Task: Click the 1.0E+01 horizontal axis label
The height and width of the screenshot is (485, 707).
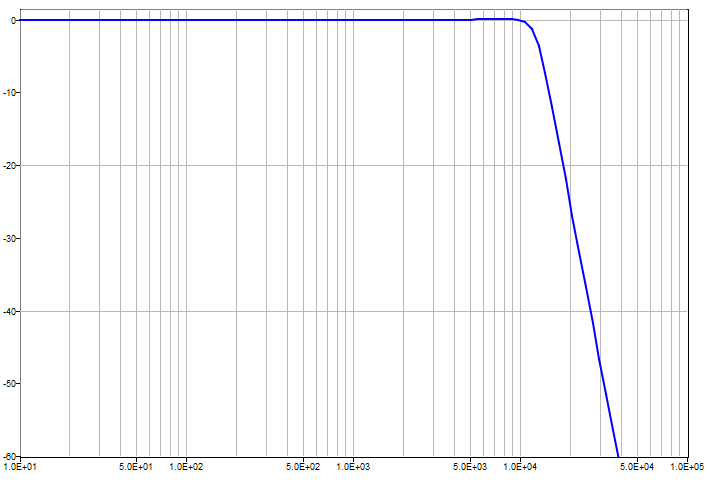Action: pos(21,467)
